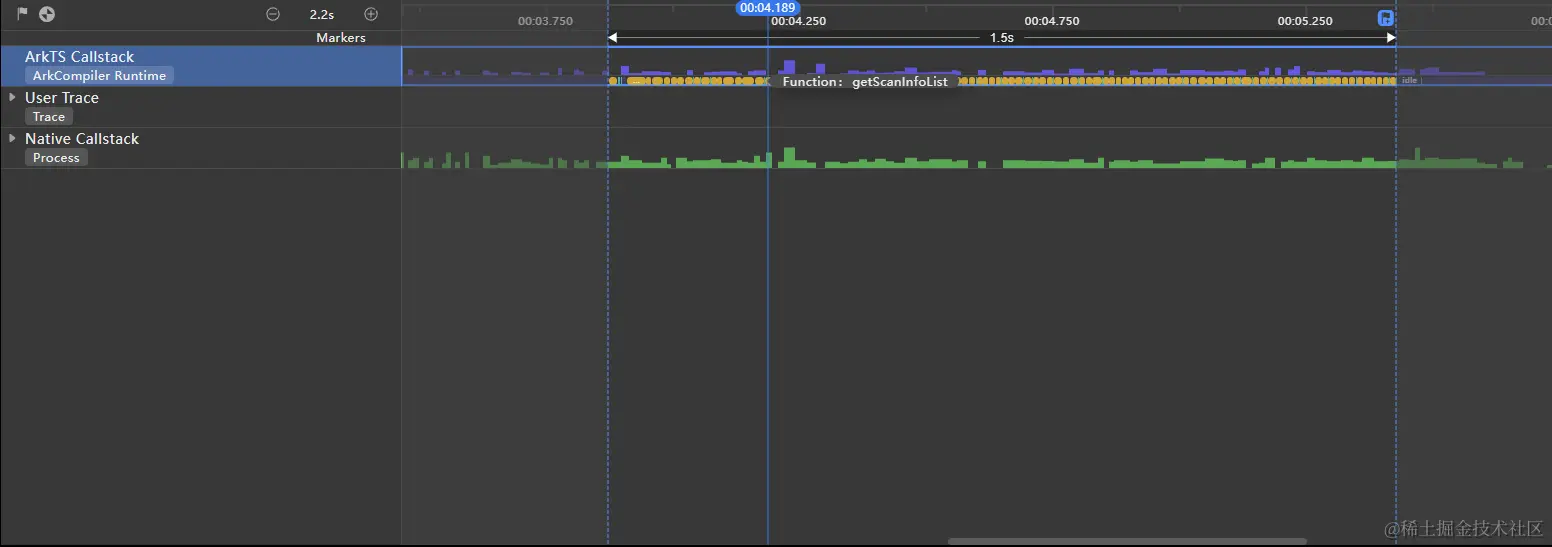This screenshot has height=547, width=1552.
Task: Click the 00:05.250 ruler timestamp
Action: point(1305,21)
